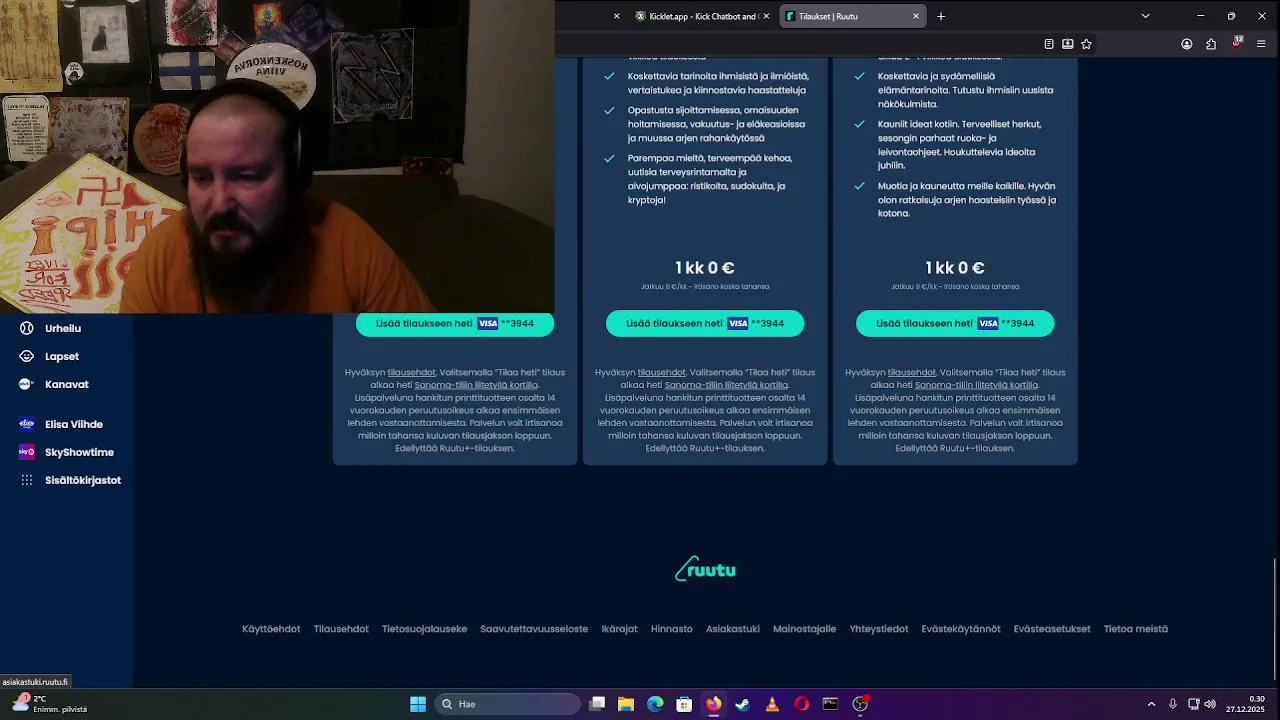Screen dimensions: 1280x720
Task: Close the Tilaukset | Ruutu tab
Action: point(915,16)
